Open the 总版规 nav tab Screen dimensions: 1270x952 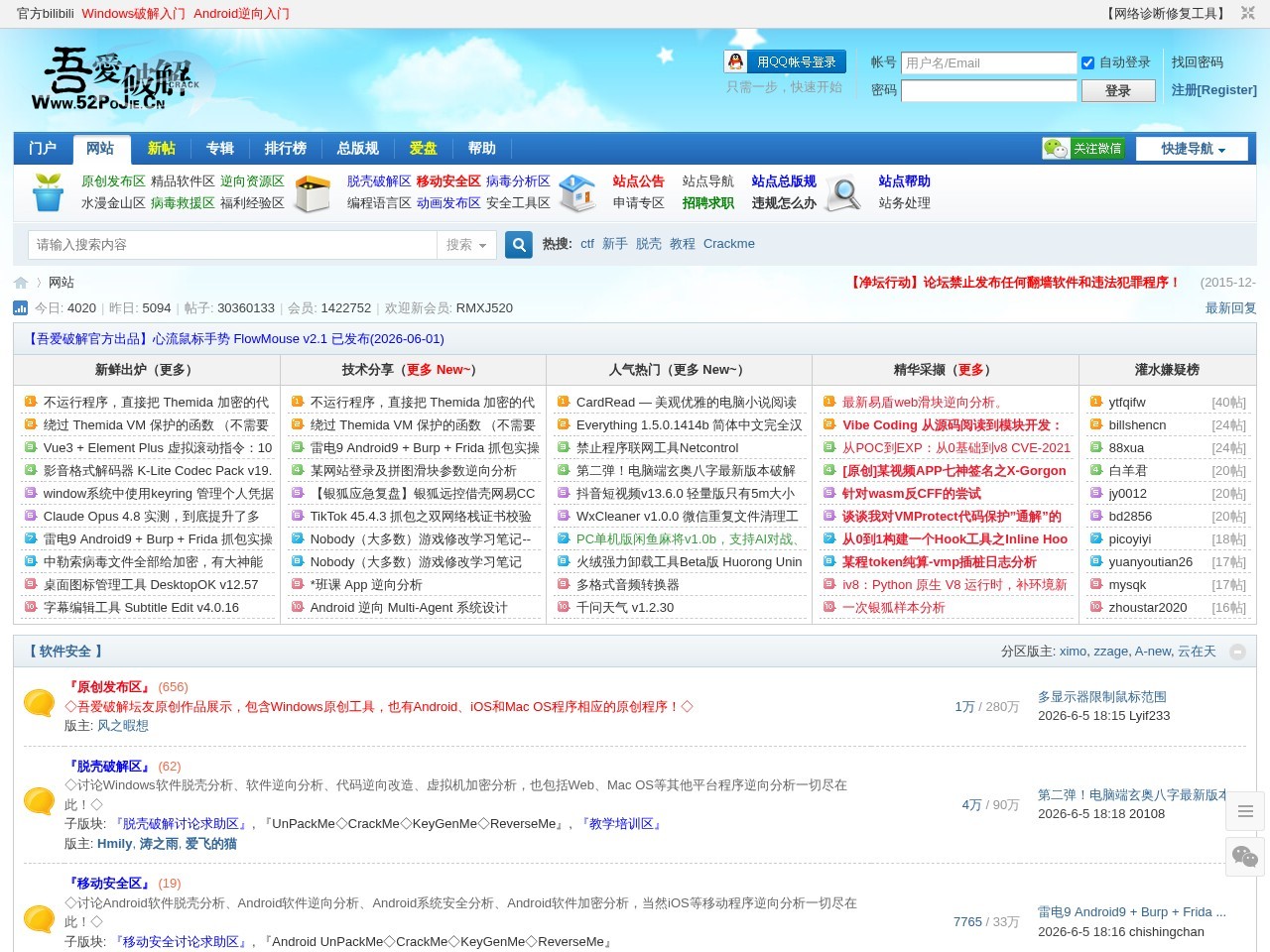pos(358,148)
